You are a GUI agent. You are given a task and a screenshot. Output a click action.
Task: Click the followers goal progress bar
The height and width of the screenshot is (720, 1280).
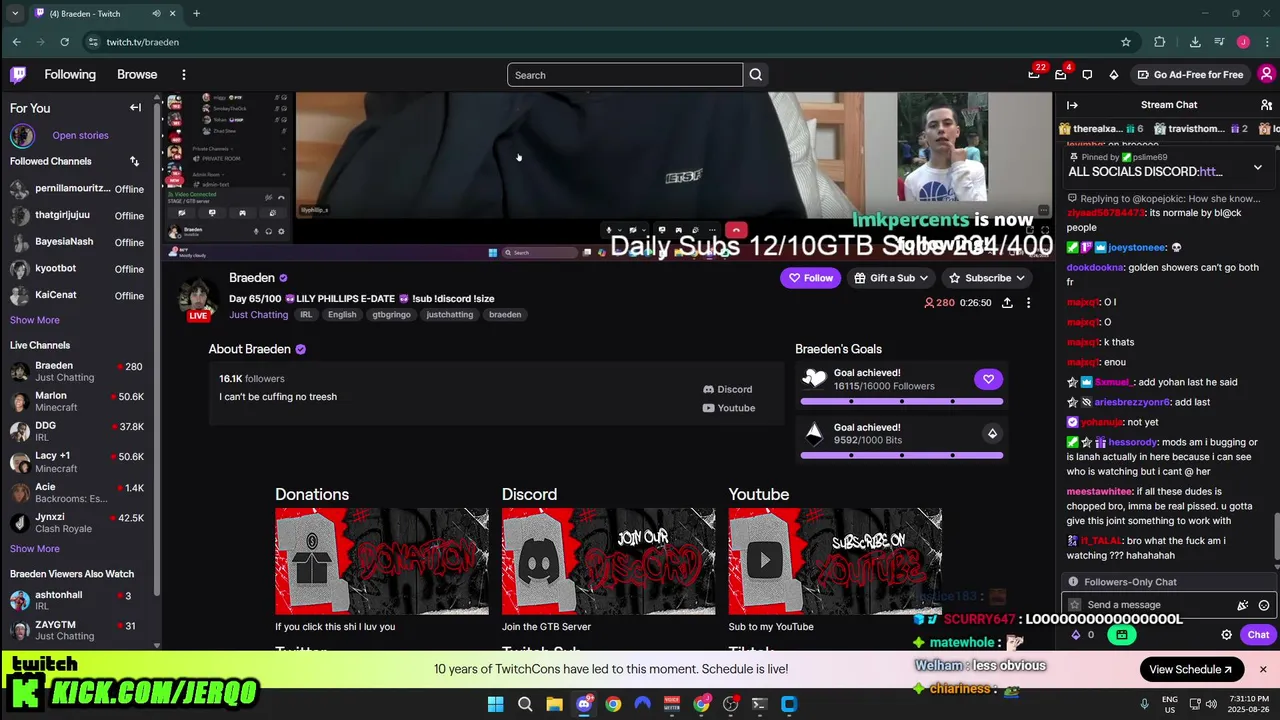pos(901,402)
